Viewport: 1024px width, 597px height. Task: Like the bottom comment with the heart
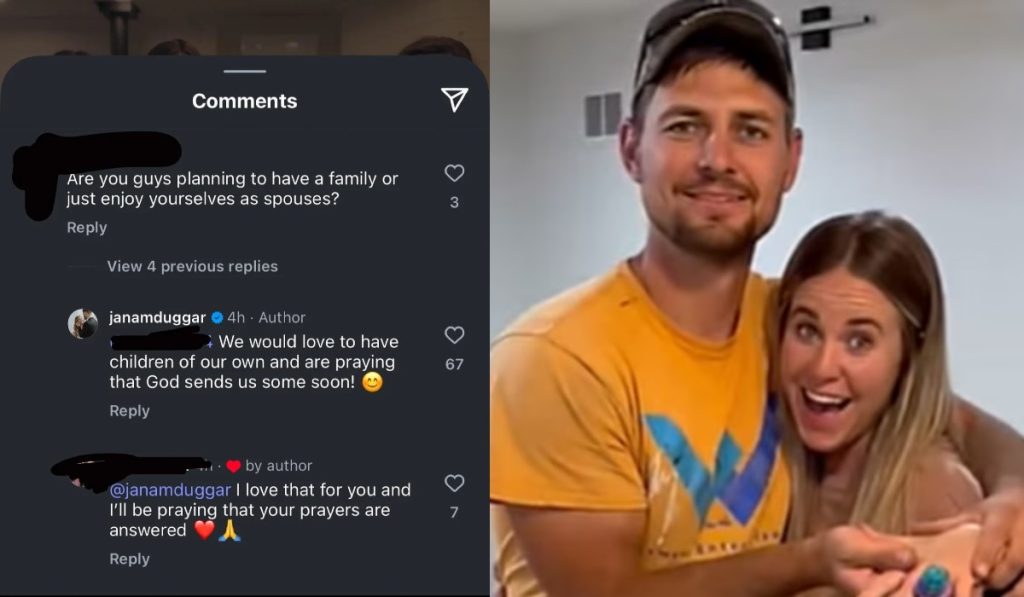tap(455, 483)
